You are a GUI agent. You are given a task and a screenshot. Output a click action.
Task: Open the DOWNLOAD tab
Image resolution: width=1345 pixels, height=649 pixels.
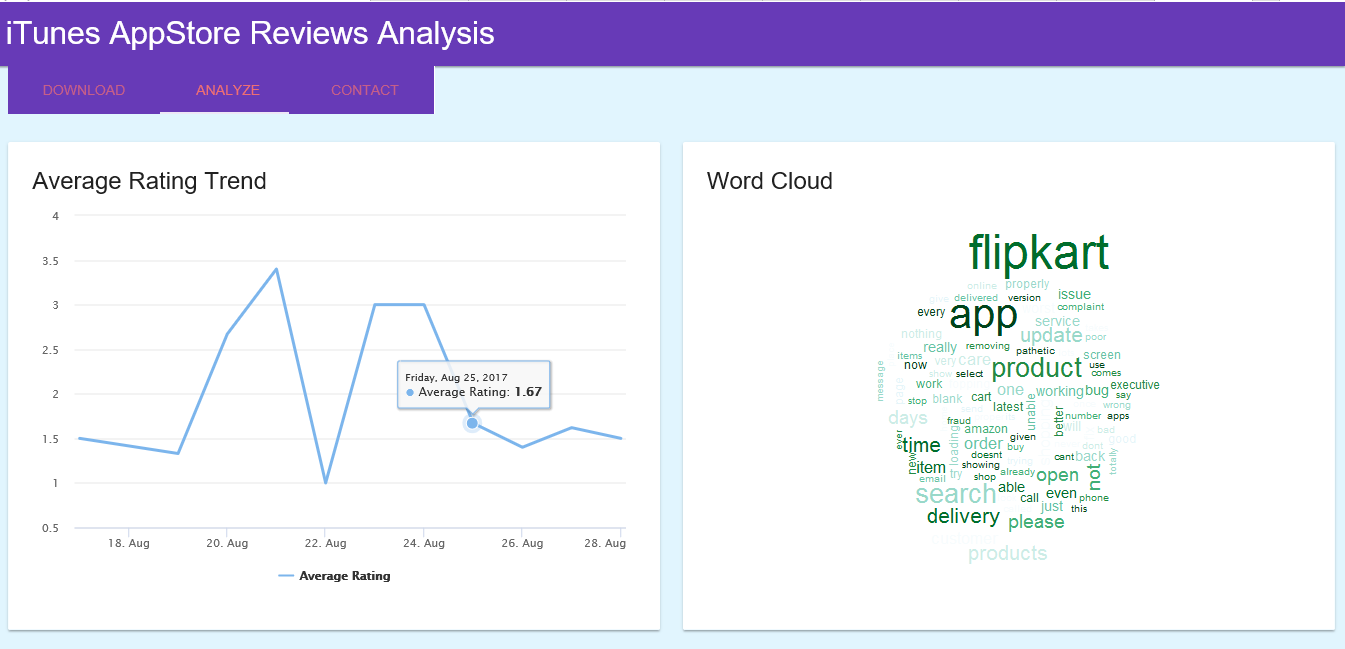pyautogui.click(x=84, y=90)
